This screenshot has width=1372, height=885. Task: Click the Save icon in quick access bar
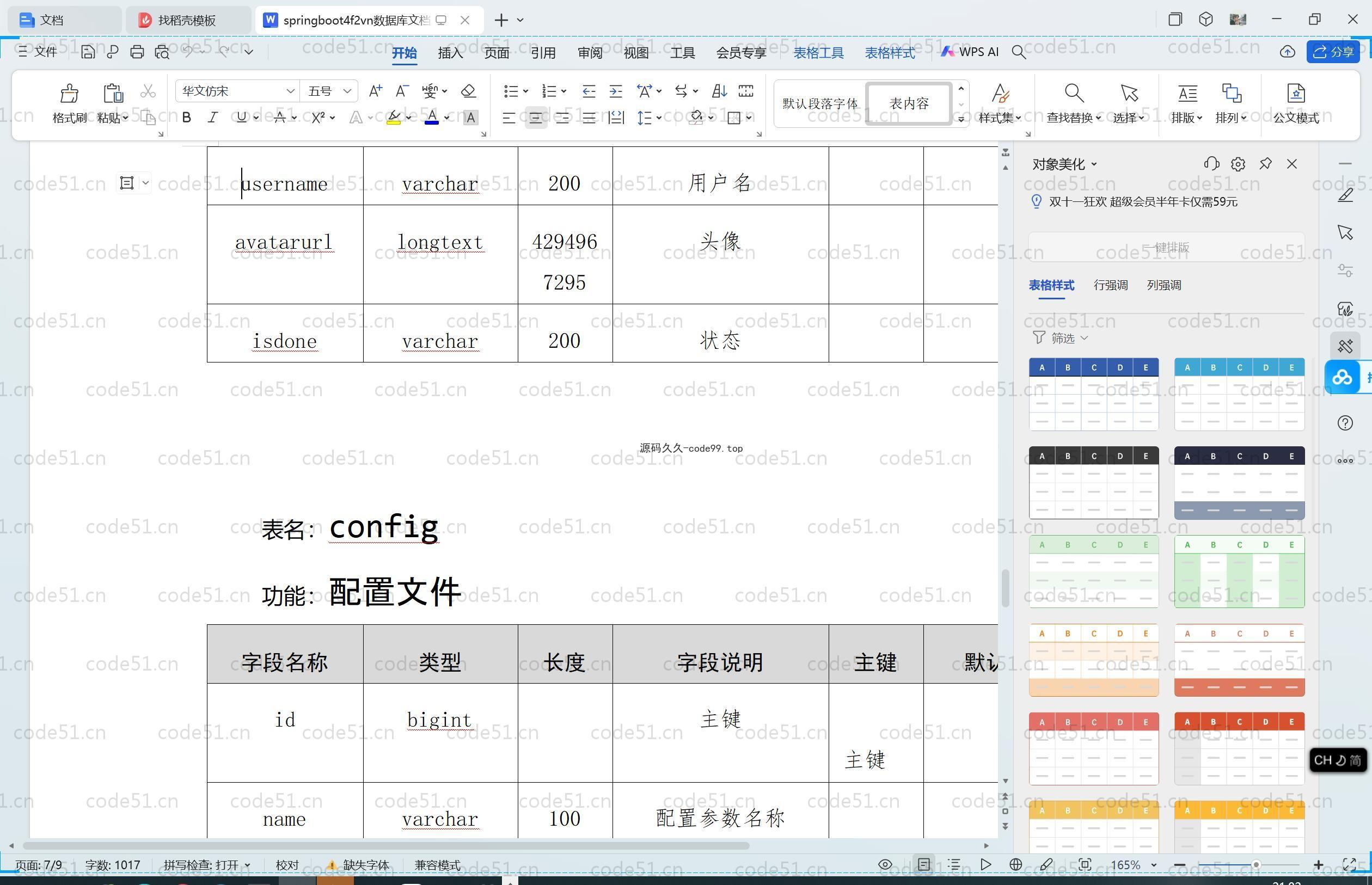(x=87, y=52)
